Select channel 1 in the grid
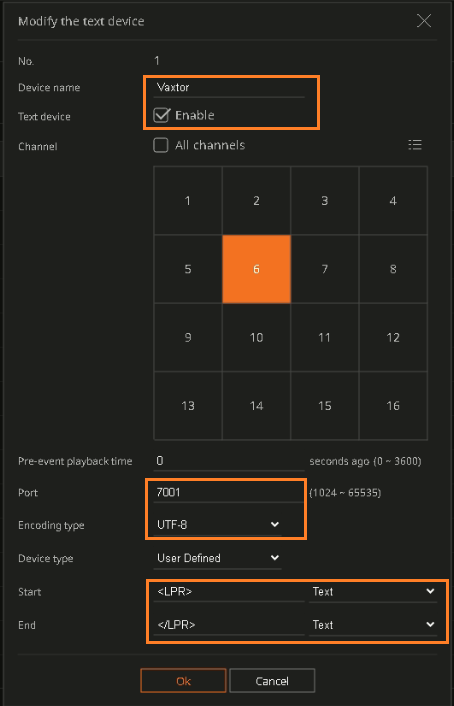The width and height of the screenshot is (454, 706). click(188, 200)
